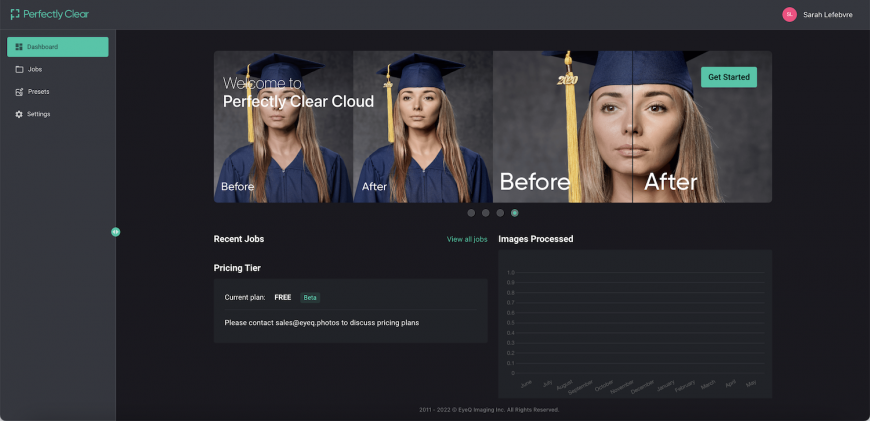870x421 pixels.
Task: Click Welcome to Perfectly Clear Cloud text
Action: 298,93
